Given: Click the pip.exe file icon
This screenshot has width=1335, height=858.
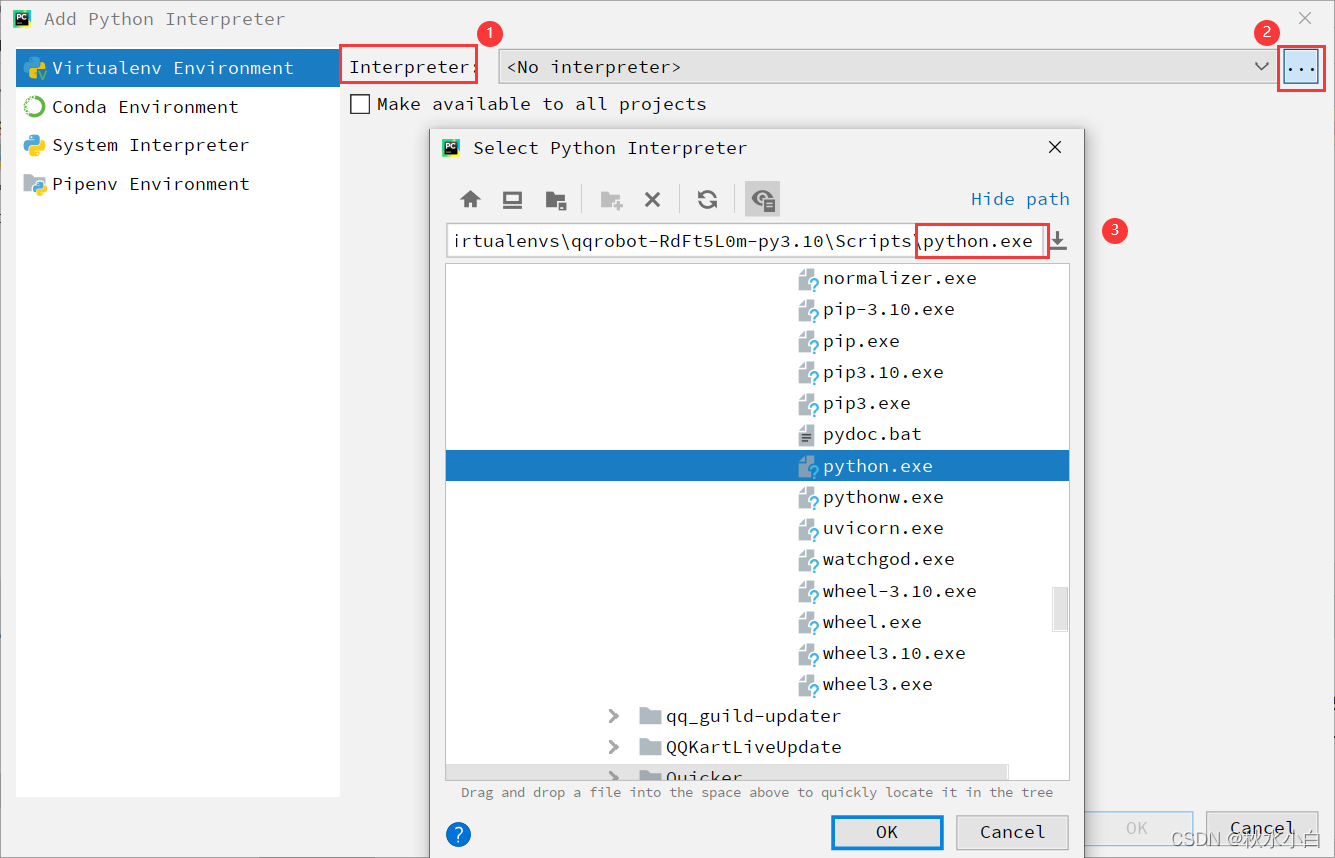Looking at the screenshot, I should point(808,343).
